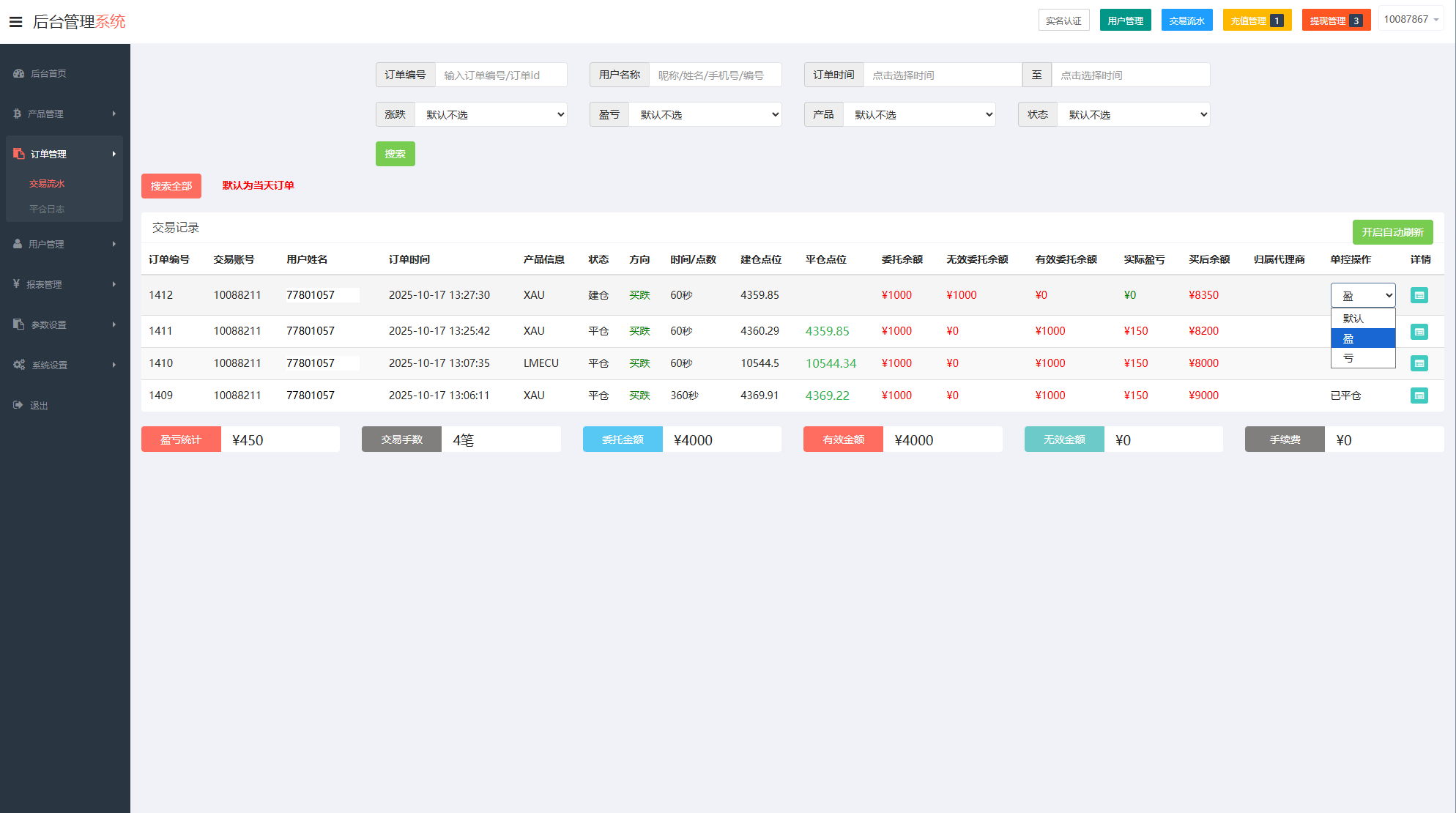Viewport: 1456px width, 813px height.
Task: Choose 亏 option in open dropdown
Action: [1362, 358]
